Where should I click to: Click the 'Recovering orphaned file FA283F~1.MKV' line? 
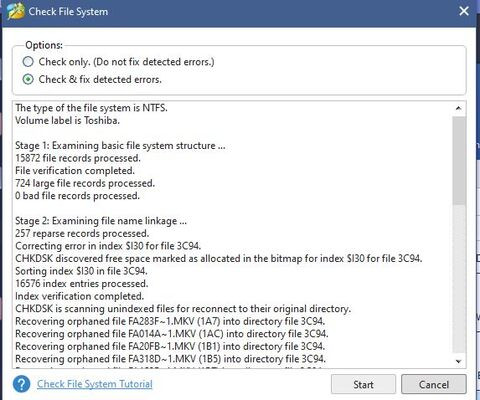pos(170,321)
